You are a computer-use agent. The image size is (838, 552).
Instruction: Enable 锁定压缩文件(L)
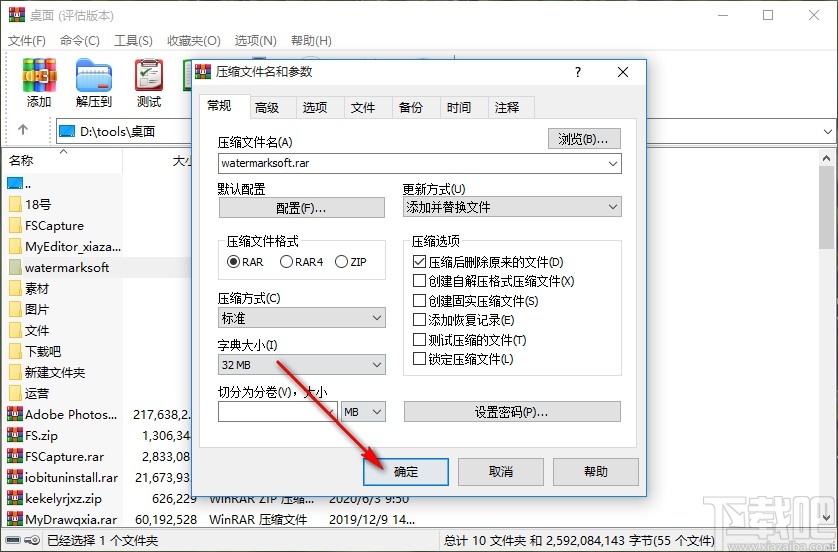[463, 359]
